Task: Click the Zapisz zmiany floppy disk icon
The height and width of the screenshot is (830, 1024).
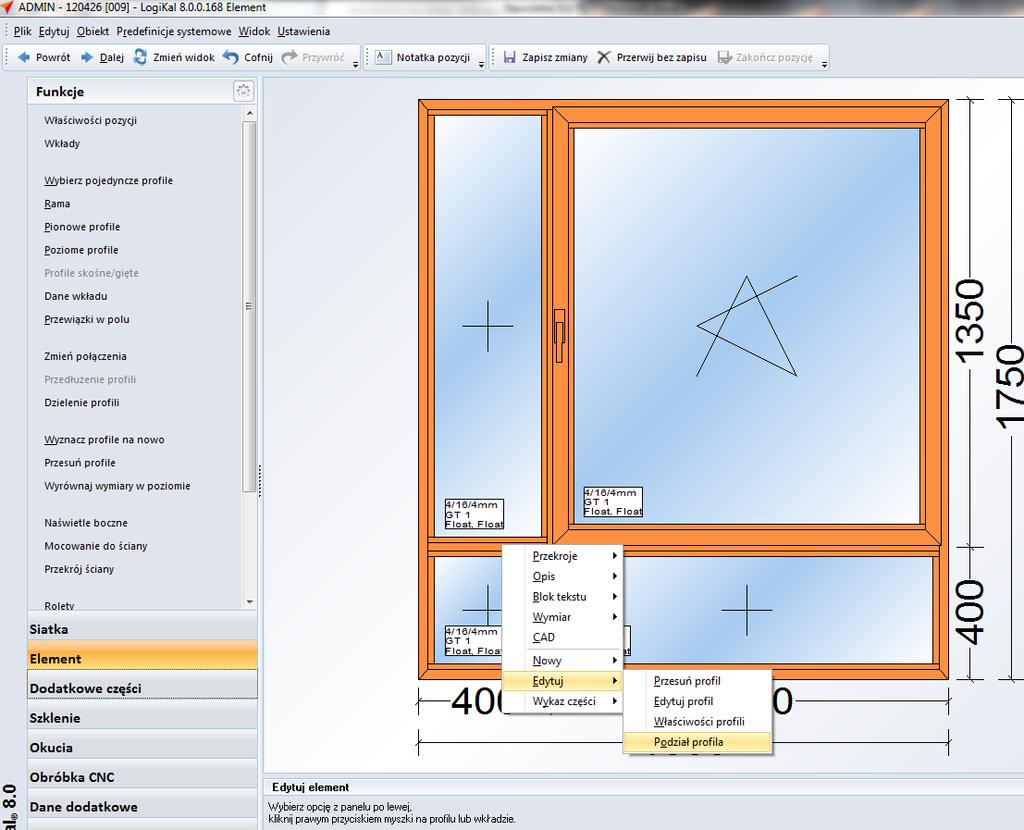Action: (510, 57)
